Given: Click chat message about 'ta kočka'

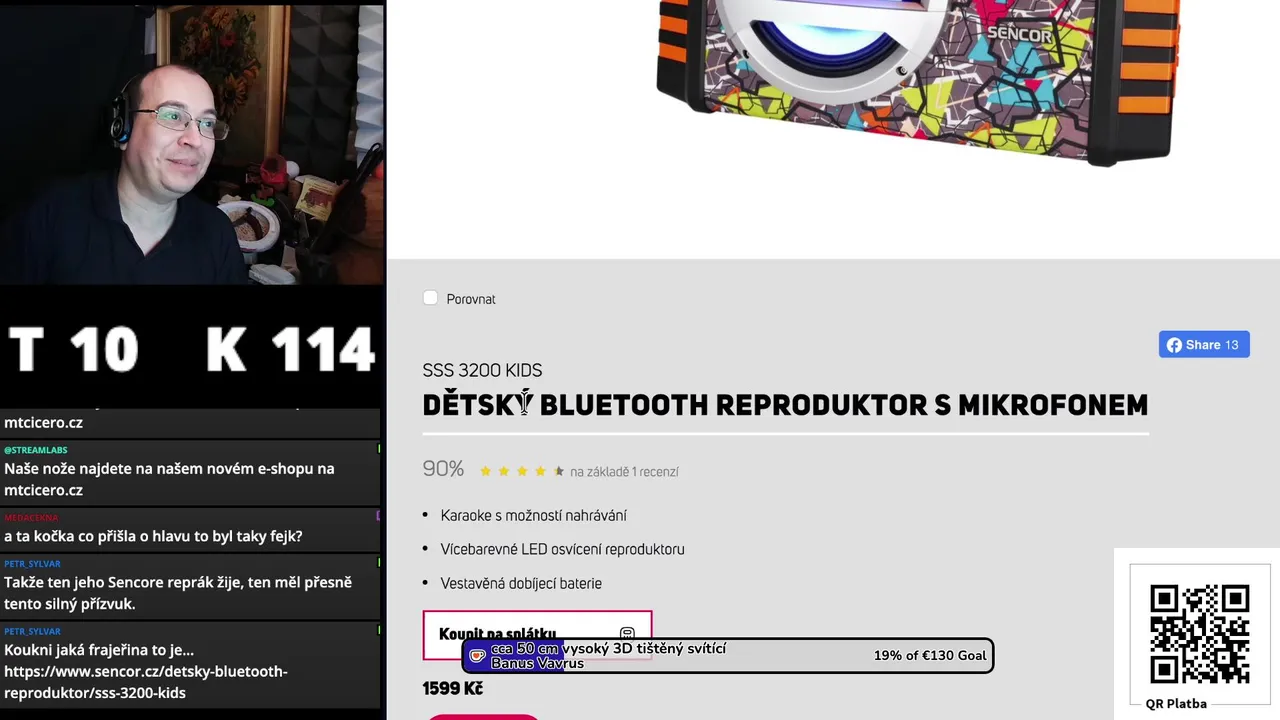Looking at the screenshot, I should point(153,536).
